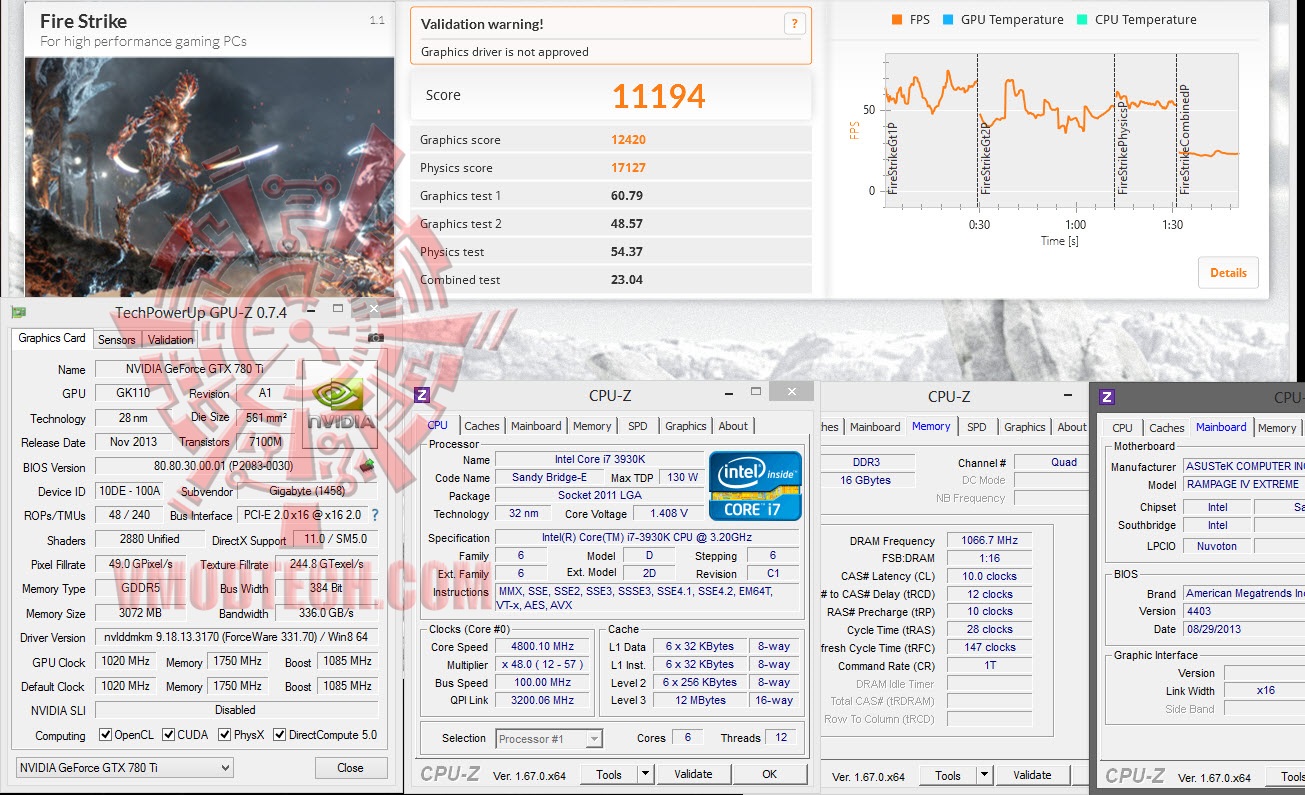
Task: Click the CPU-Z title icon of the Mainboard window
Action: click(1107, 397)
